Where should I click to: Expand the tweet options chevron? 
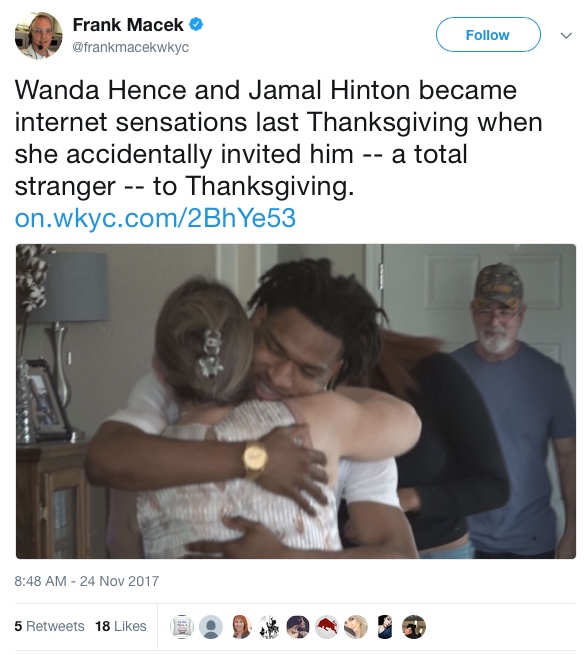(x=566, y=35)
